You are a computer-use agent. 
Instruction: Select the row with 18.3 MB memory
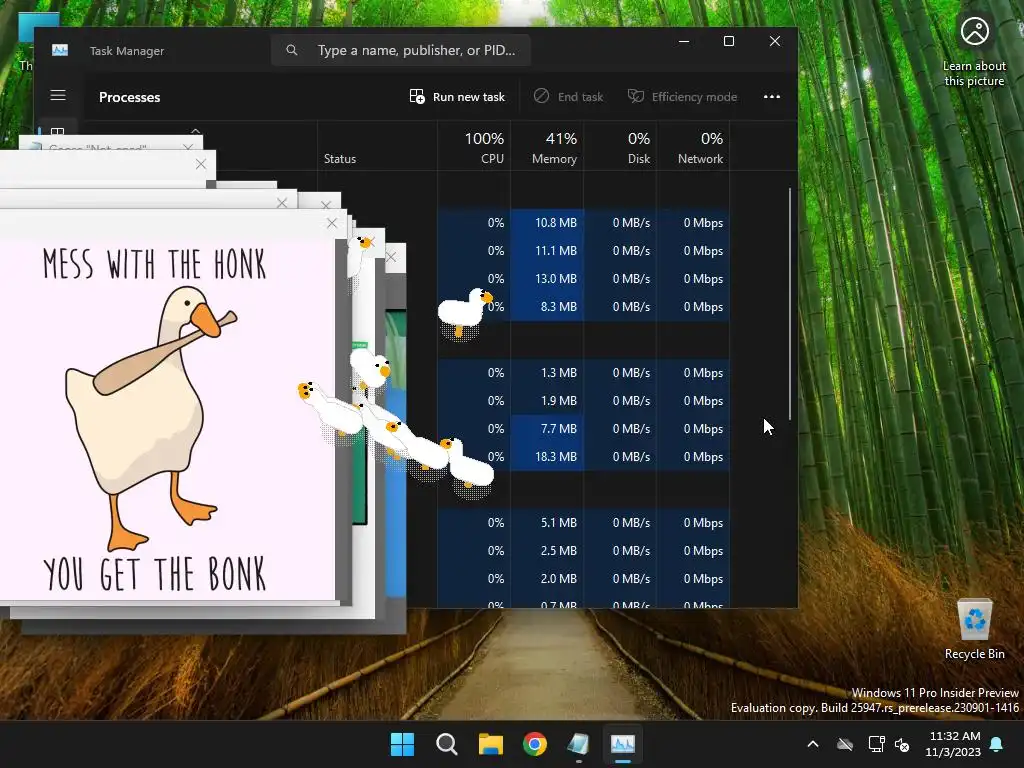[583, 457]
